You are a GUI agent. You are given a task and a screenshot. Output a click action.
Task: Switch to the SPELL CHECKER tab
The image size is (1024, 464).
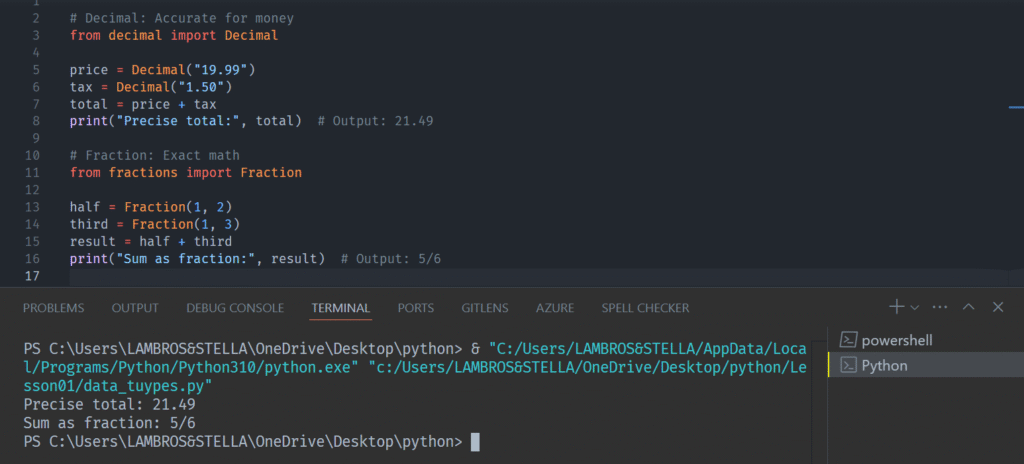click(x=645, y=308)
